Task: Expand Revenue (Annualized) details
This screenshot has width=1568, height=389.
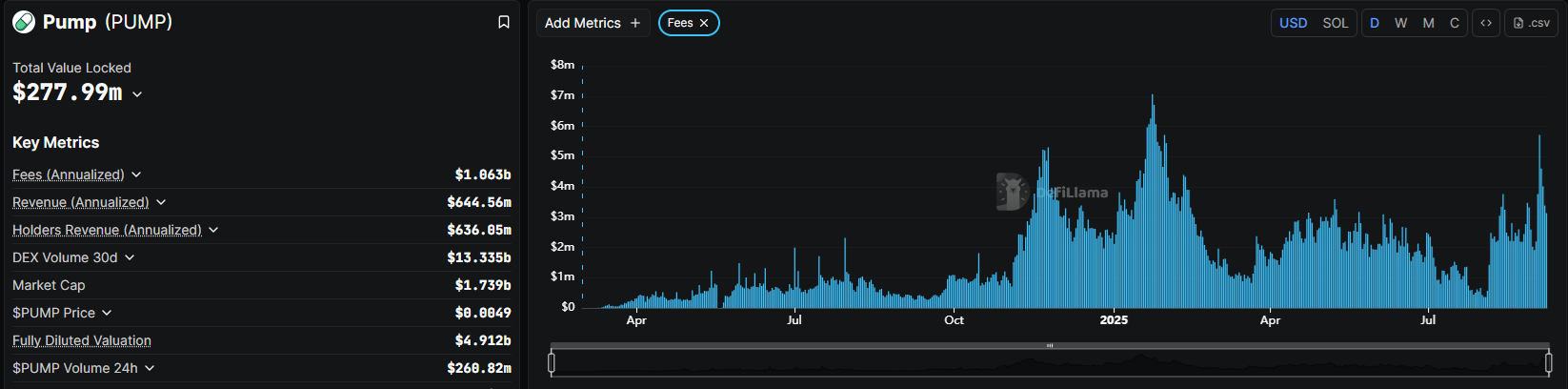Action: [161, 202]
